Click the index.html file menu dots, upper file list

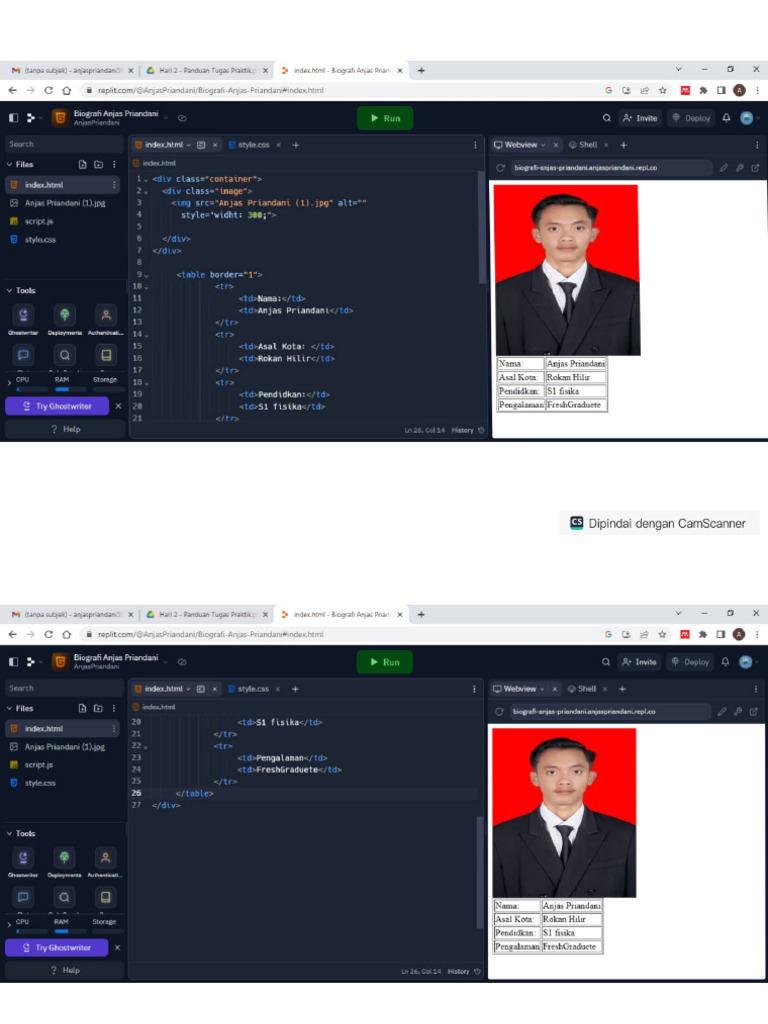pyautogui.click(x=114, y=185)
